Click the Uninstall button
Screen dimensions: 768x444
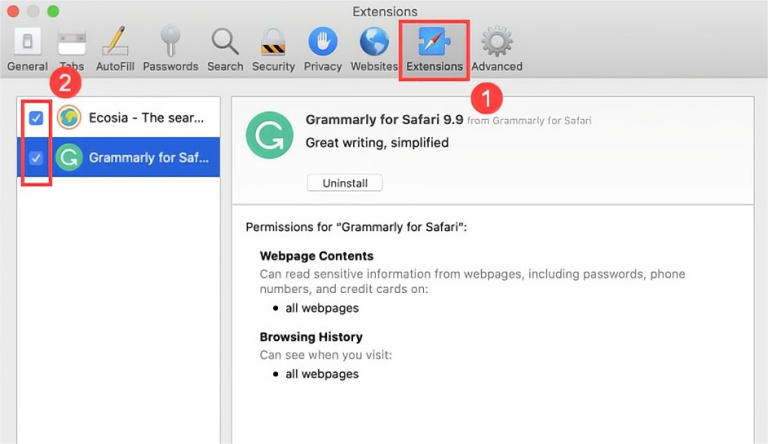[x=345, y=183]
